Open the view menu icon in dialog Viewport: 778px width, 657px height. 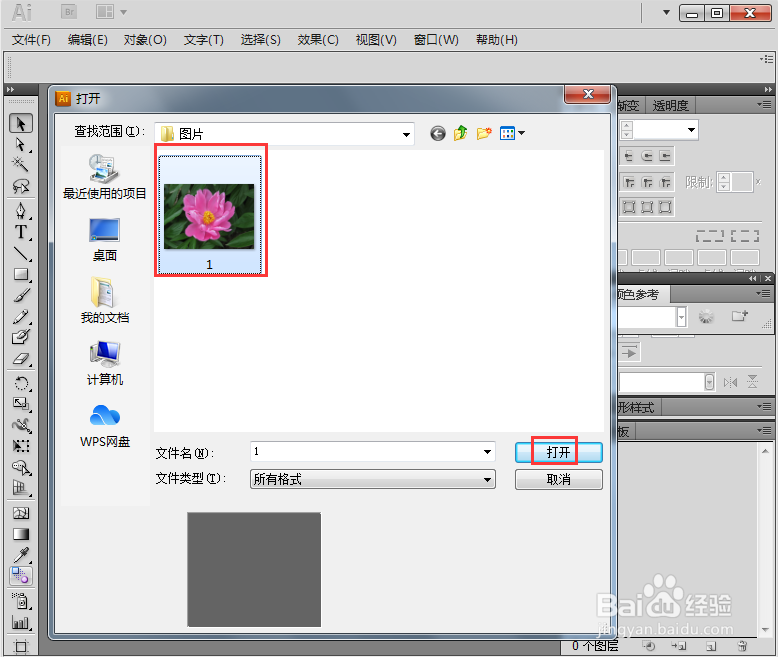(513, 133)
